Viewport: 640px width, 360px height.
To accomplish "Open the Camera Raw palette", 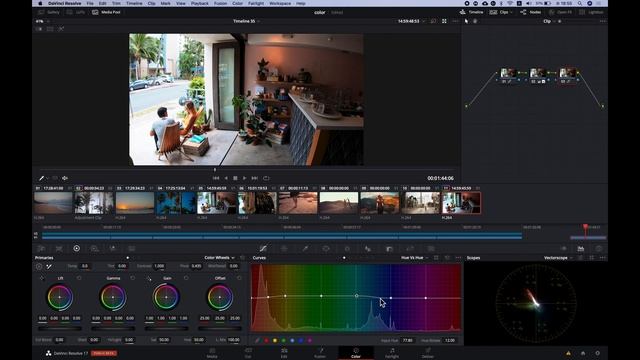I will [41, 248].
